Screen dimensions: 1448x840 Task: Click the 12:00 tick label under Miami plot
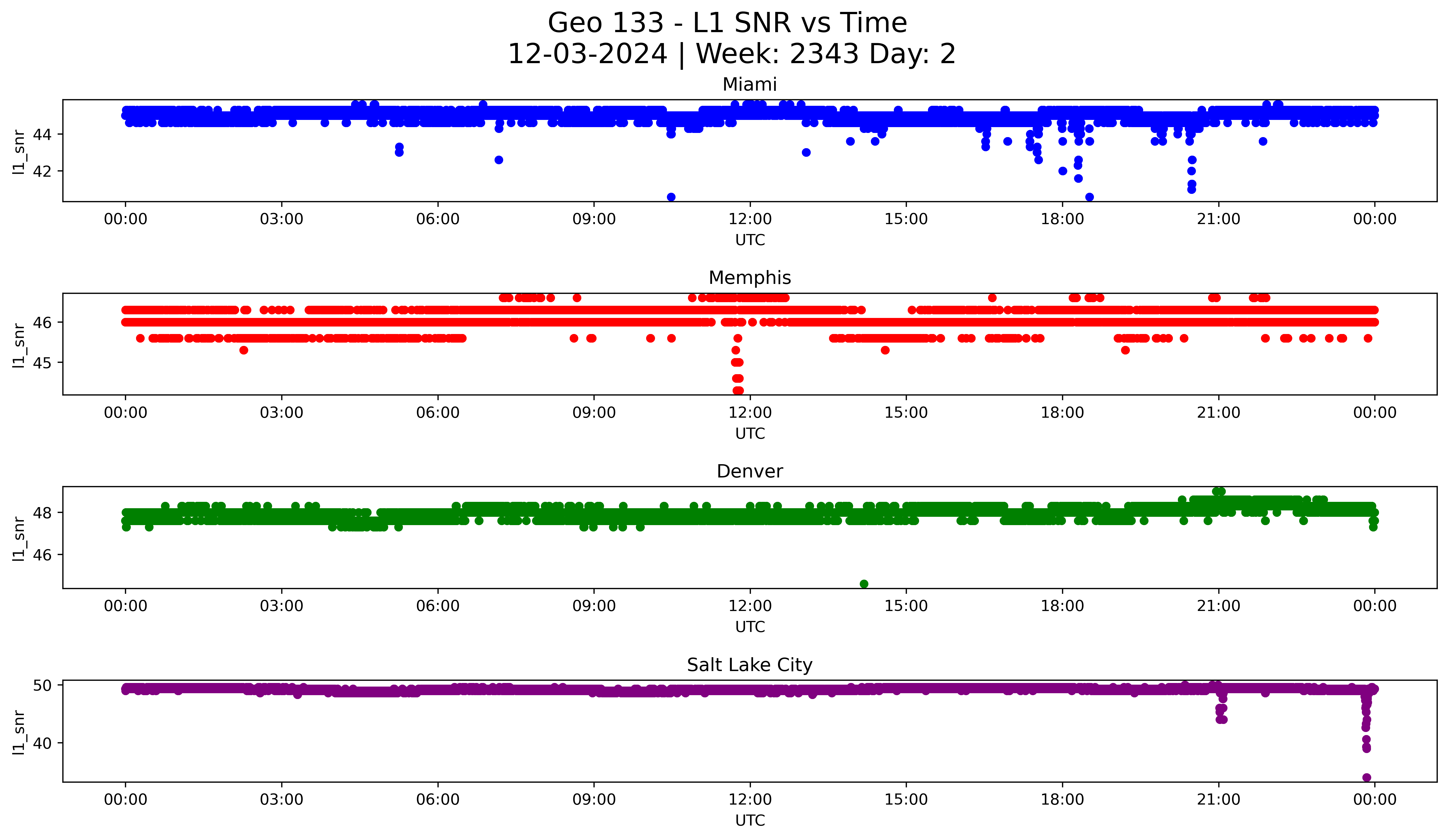(750, 219)
